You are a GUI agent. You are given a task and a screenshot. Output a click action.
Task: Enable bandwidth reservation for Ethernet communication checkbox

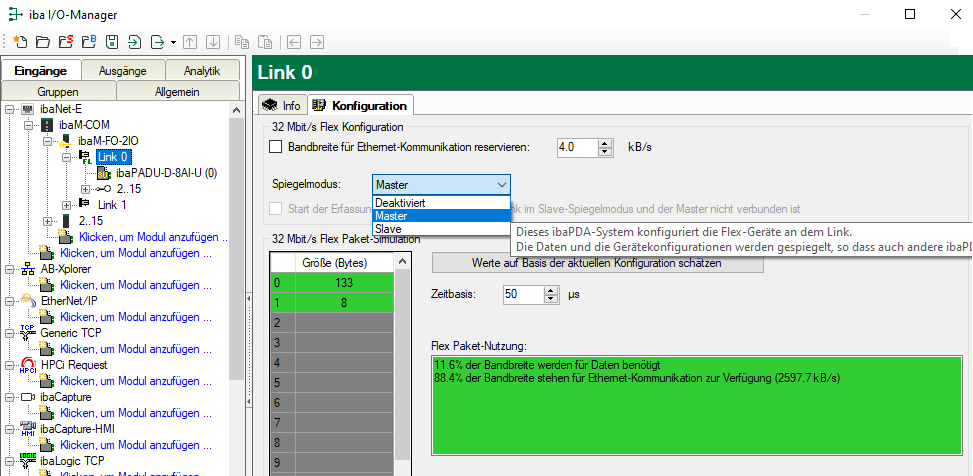pyautogui.click(x=276, y=148)
